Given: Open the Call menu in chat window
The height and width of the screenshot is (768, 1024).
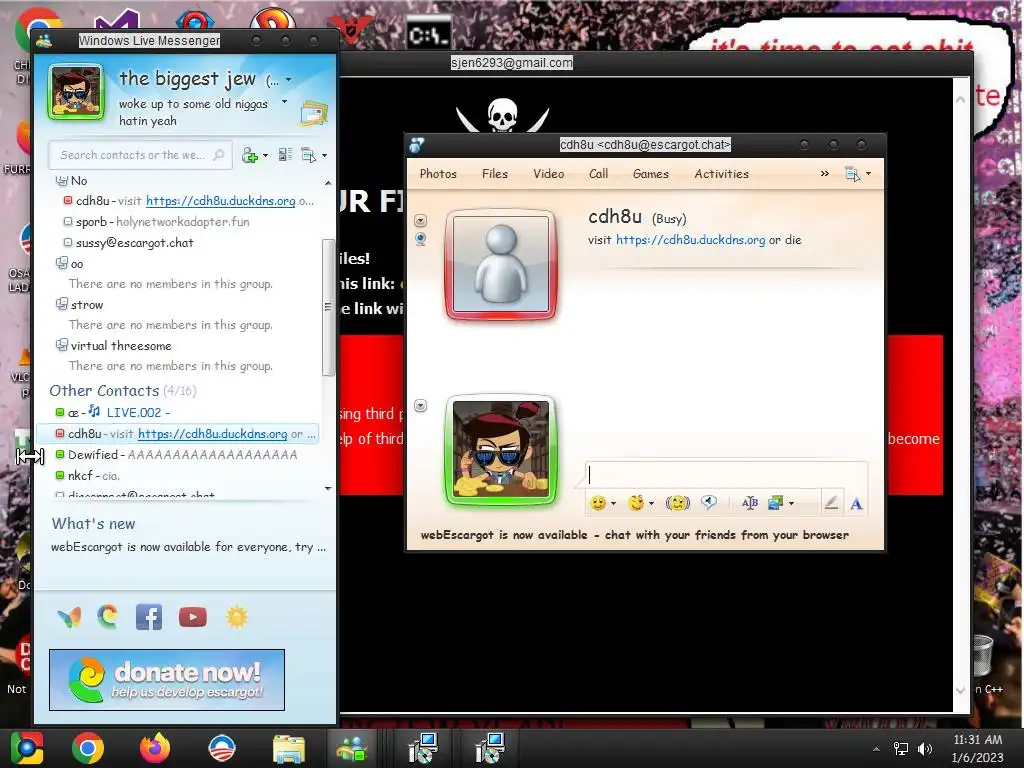Looking at the screenshot, I should coord(598,174).
